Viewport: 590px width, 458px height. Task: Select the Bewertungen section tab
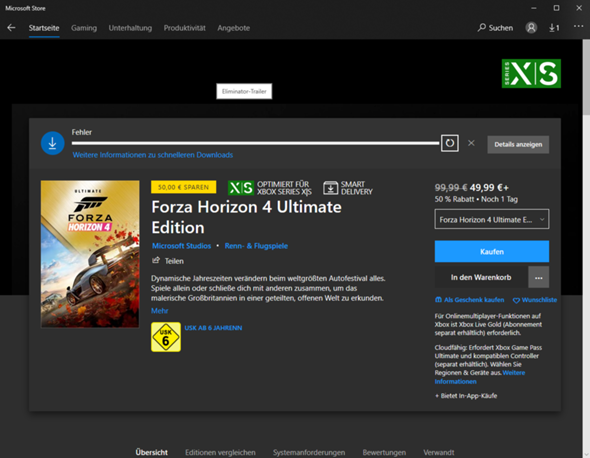[x=384, y=452]
